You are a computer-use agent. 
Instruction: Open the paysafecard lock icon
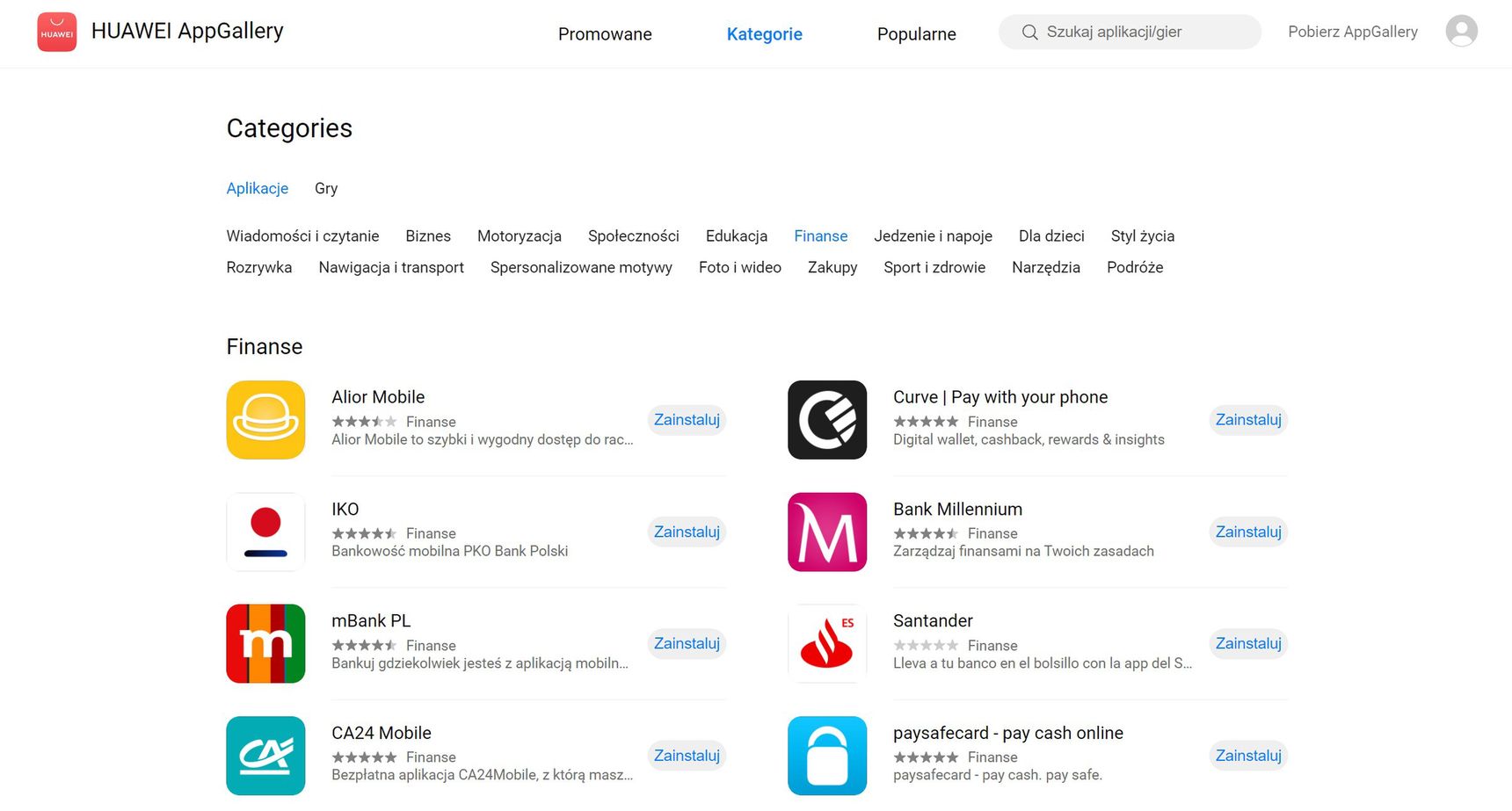click(827, 756)
